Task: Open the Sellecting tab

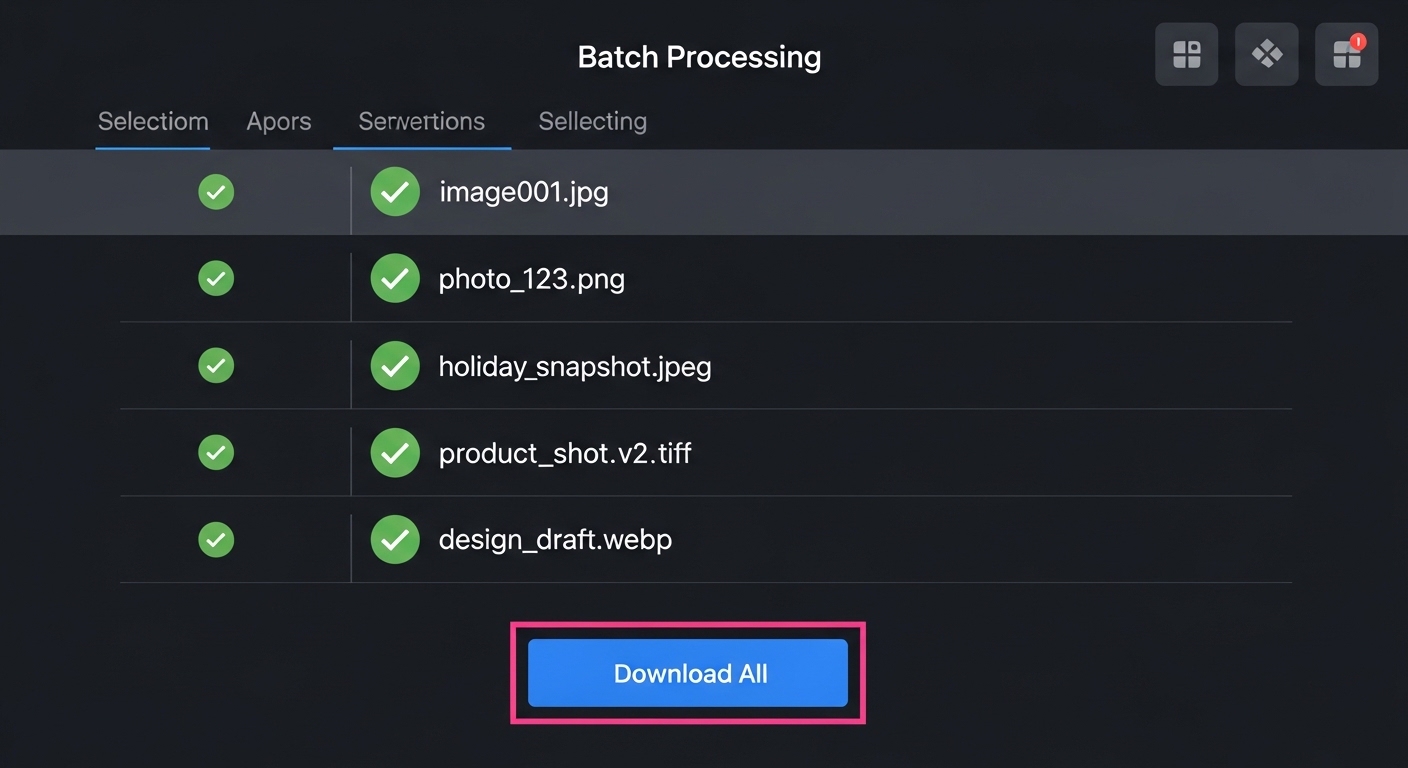Action: (592, 122)
